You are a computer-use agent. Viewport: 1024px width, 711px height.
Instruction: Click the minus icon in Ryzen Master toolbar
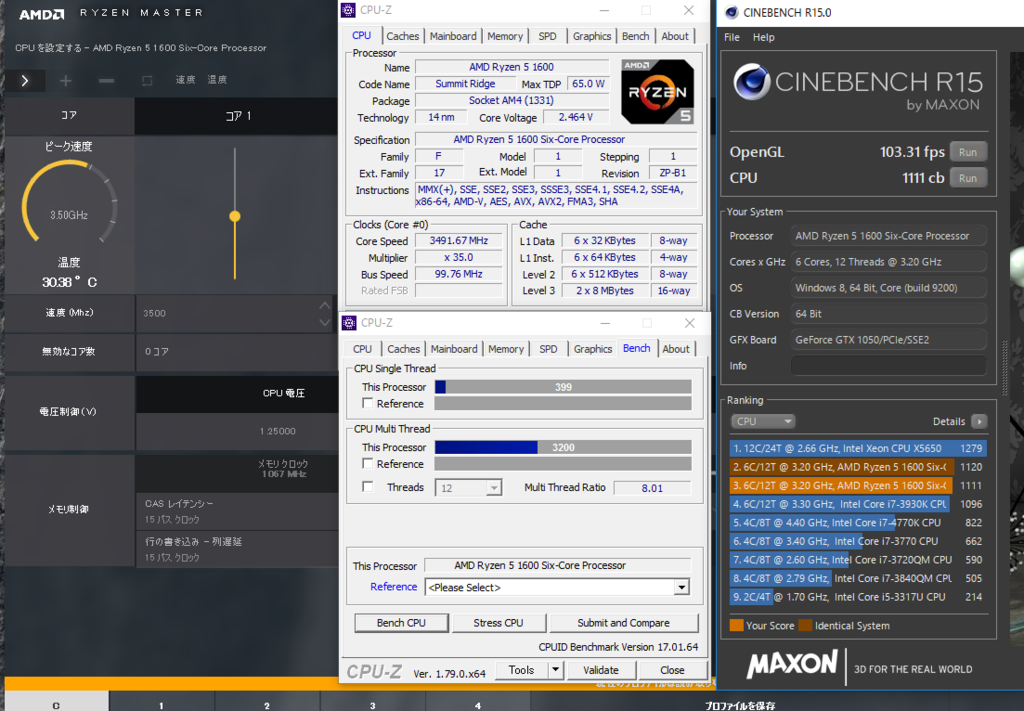click(x=106, y=80)
